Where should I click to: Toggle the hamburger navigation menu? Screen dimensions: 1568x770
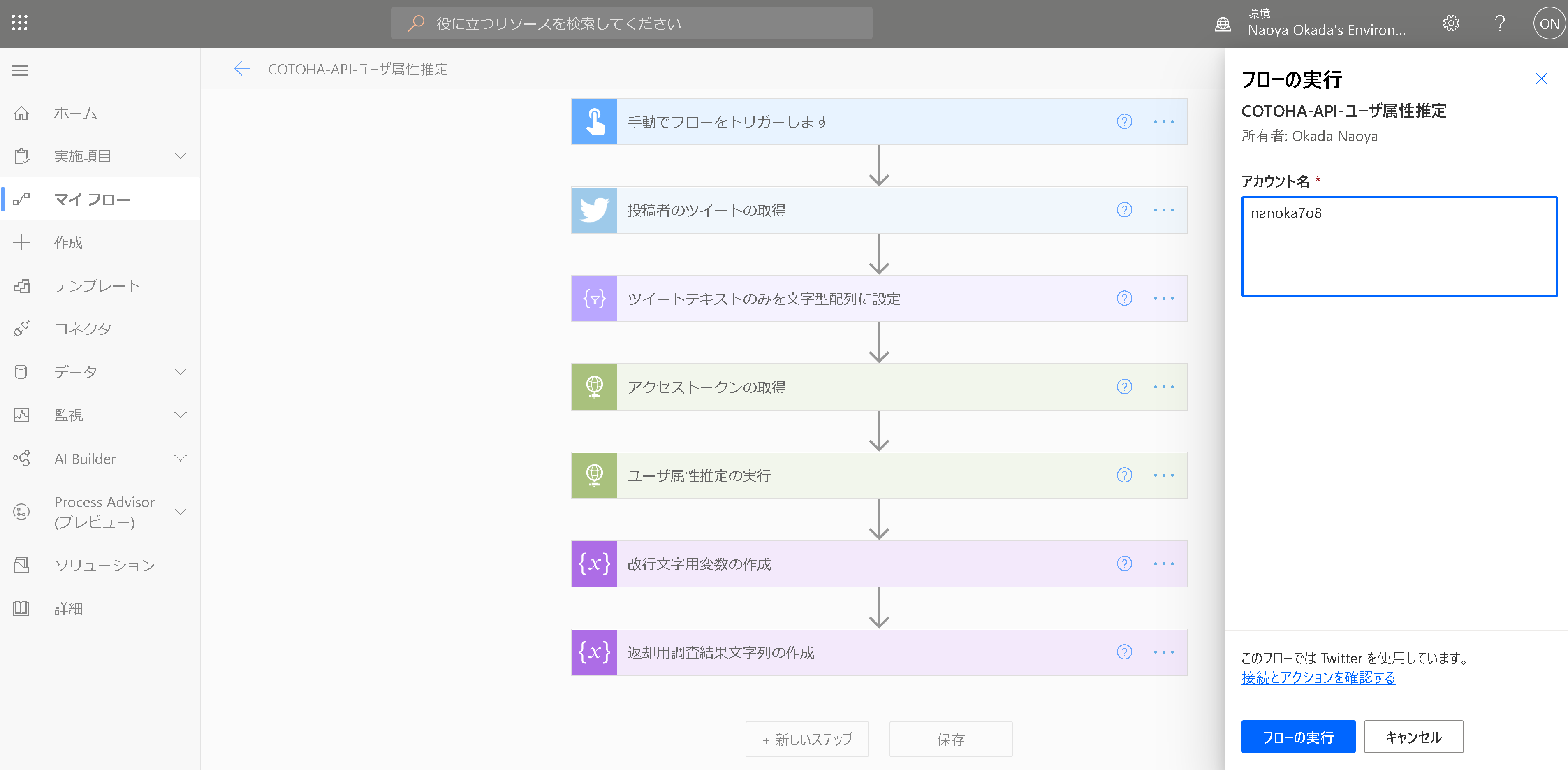pyautogui.click(x=20, y=71)
